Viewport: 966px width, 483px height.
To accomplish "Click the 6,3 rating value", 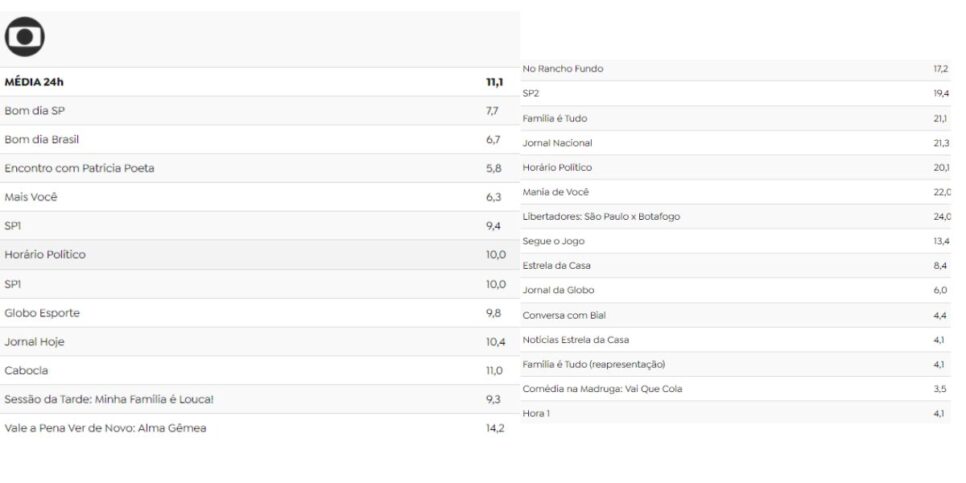I will pos(493,197).
